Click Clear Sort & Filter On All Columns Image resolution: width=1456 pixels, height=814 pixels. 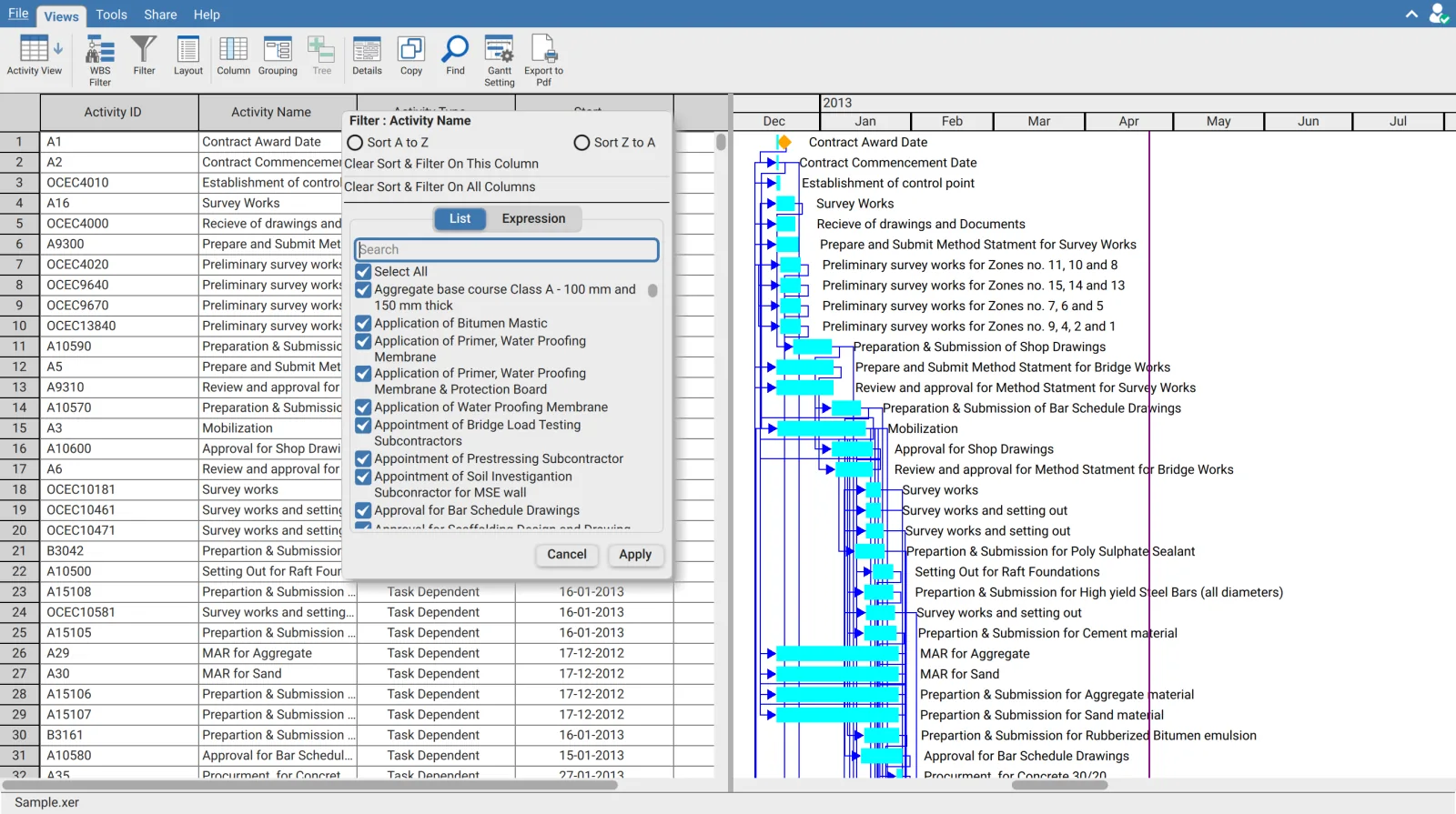click(440, 187)
